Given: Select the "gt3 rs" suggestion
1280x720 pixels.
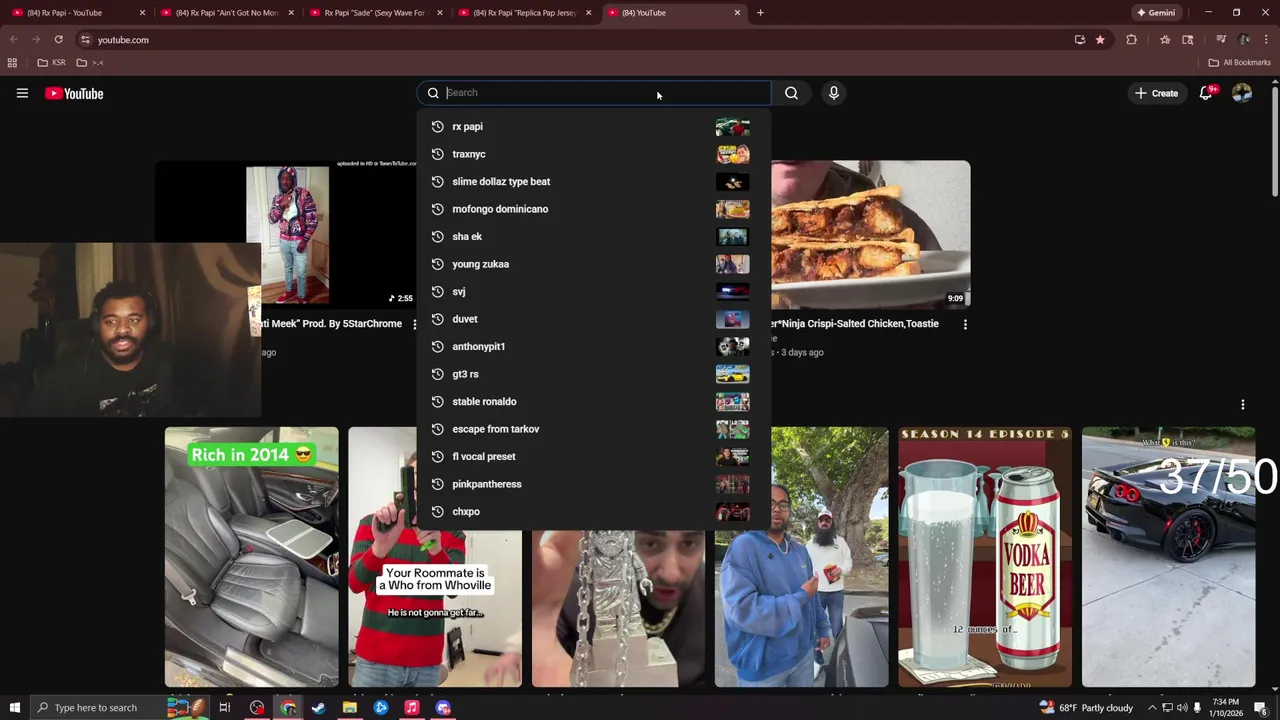Looking at the screenshot, I should (594, 374).
